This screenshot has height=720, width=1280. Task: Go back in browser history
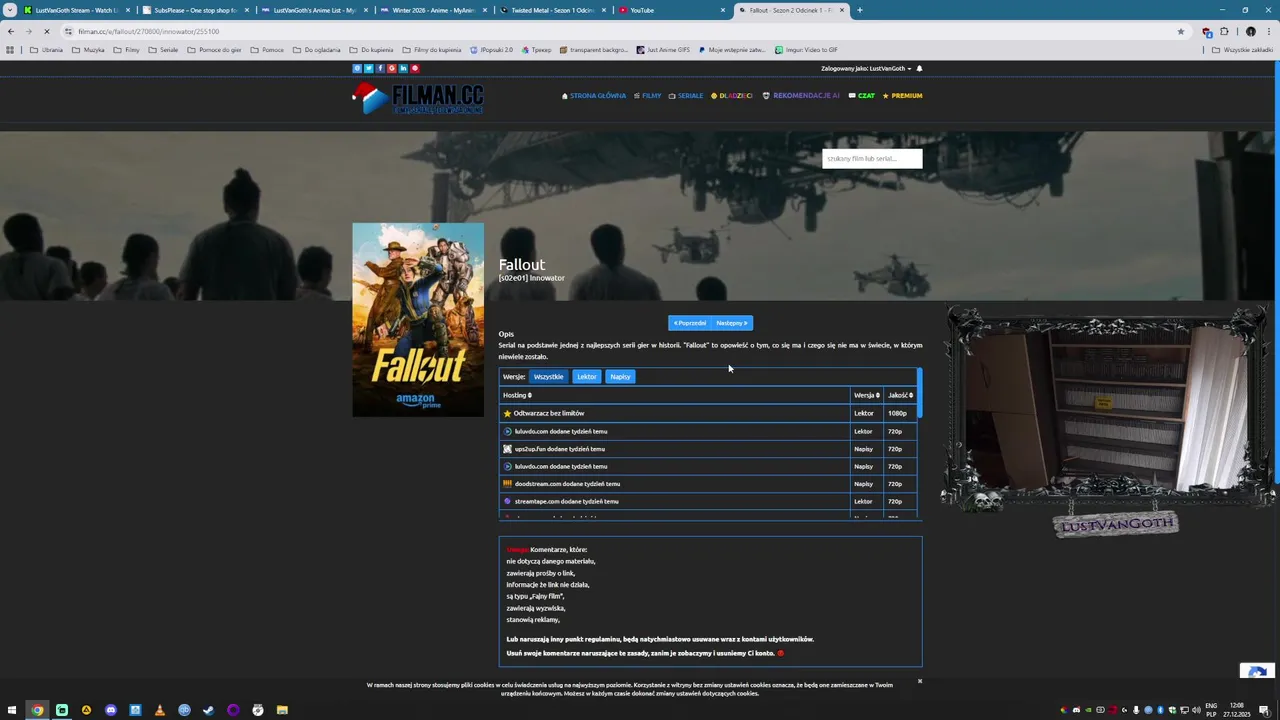coord(11,31)
